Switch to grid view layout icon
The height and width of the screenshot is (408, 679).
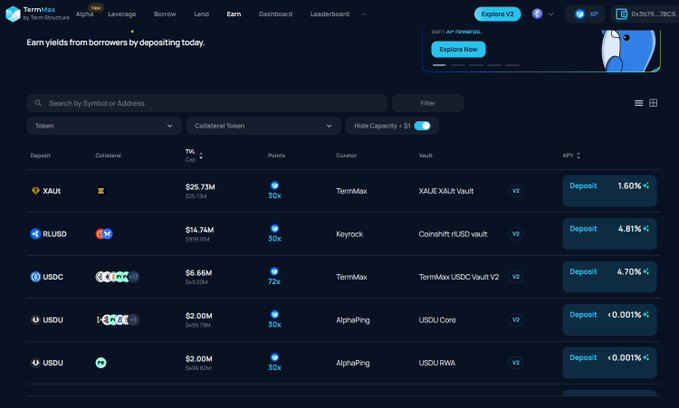tap(653, 103)
